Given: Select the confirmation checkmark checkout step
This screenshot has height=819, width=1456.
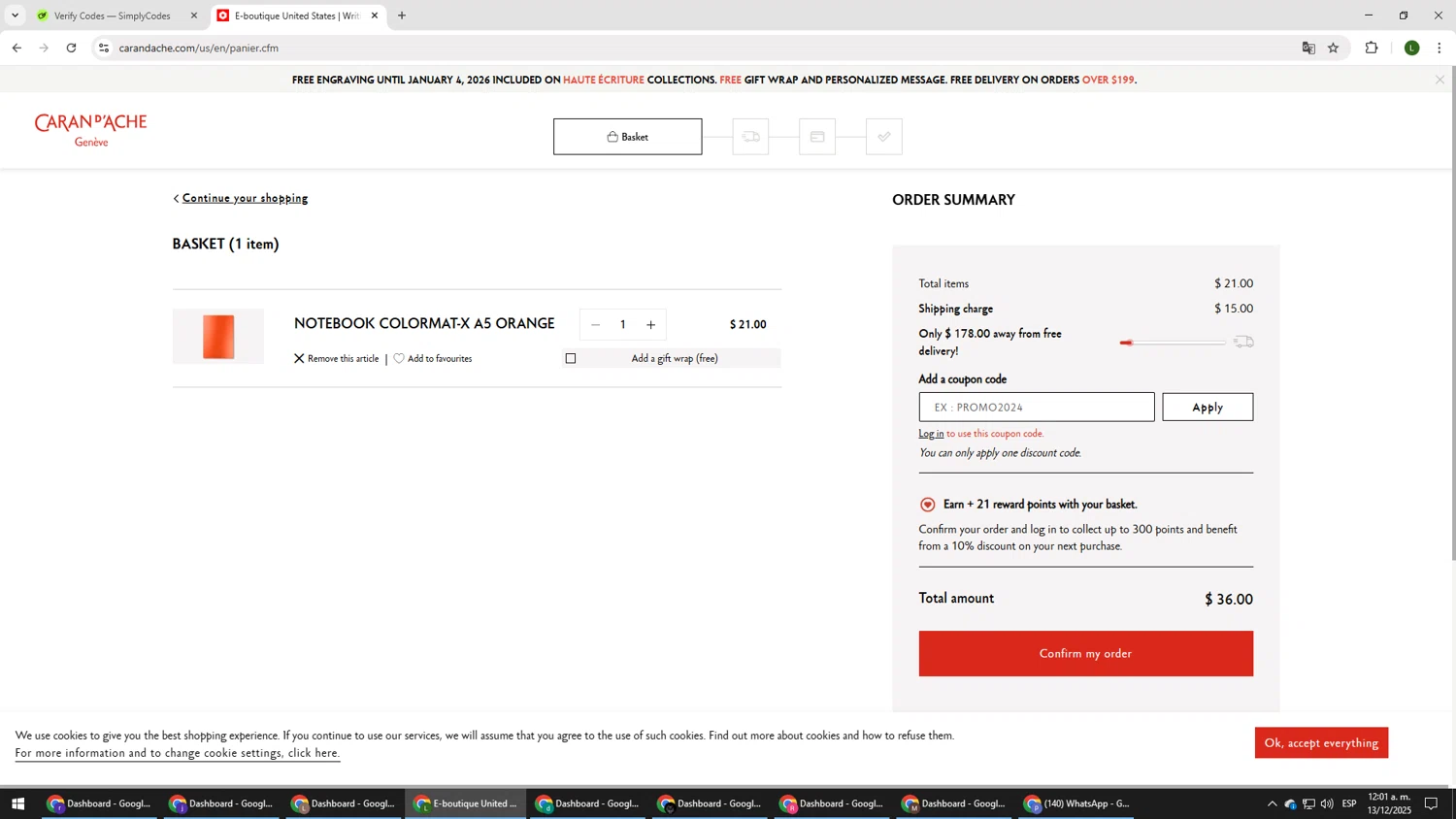Looking at the screenshot, I should point(883,137).
